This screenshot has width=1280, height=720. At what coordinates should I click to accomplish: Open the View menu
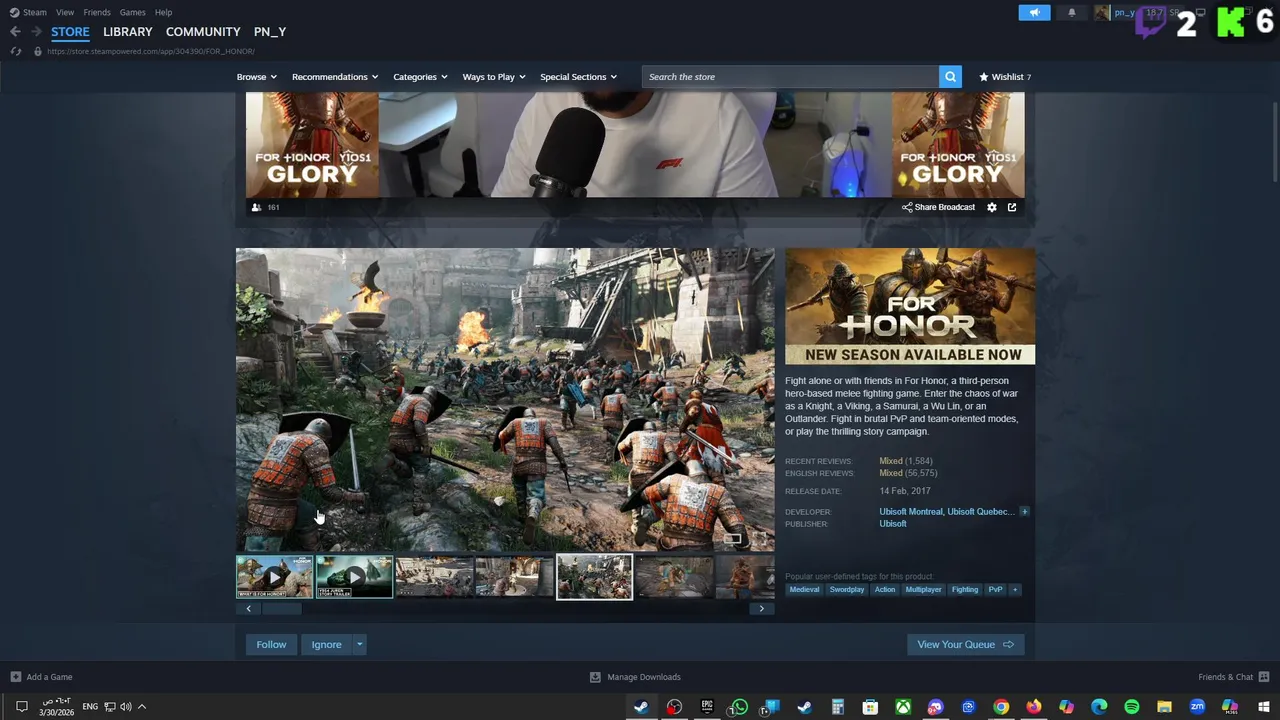pos(65,12)
